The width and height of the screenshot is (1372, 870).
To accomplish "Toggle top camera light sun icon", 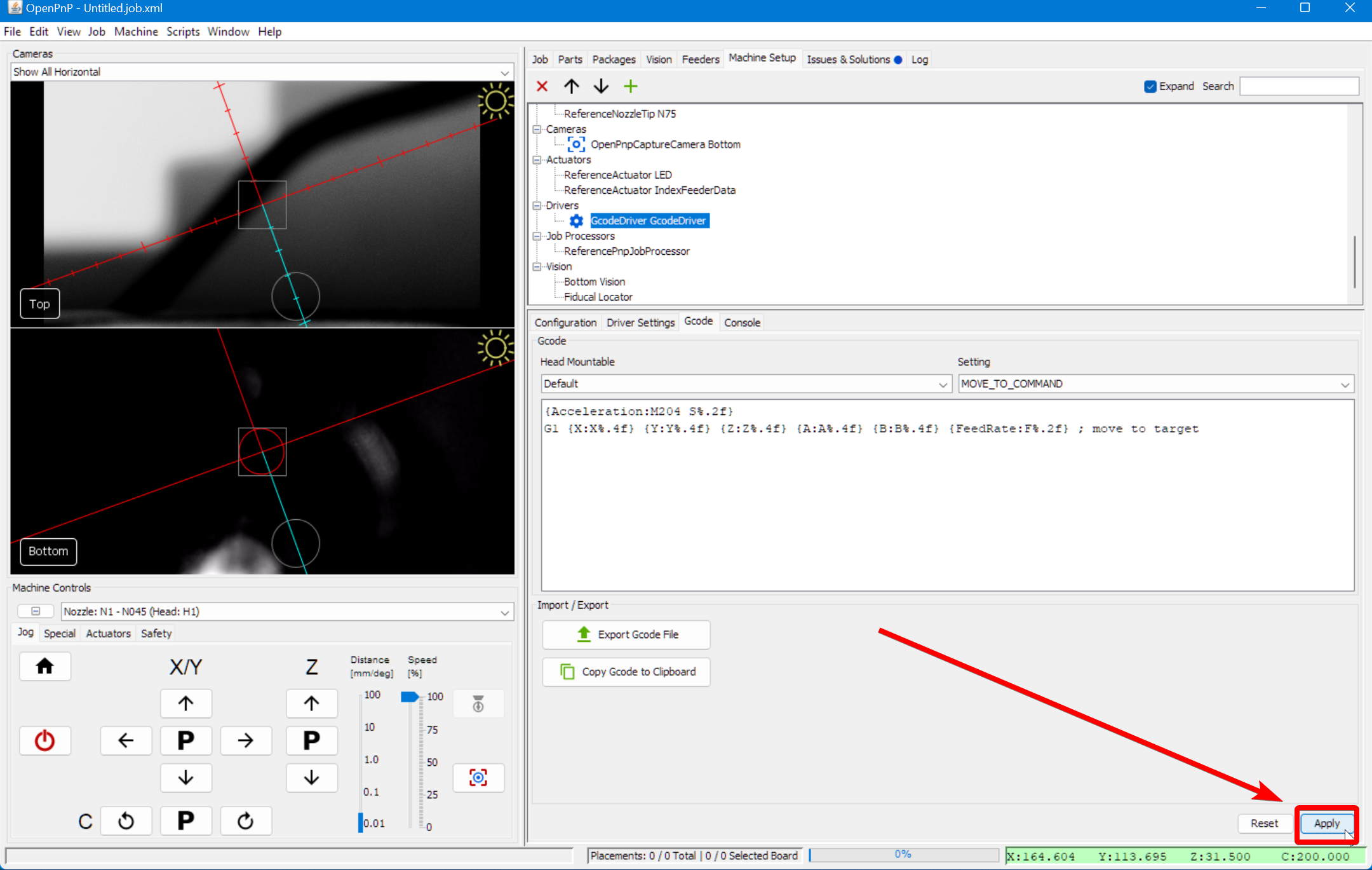I will (x=495, y=102).
